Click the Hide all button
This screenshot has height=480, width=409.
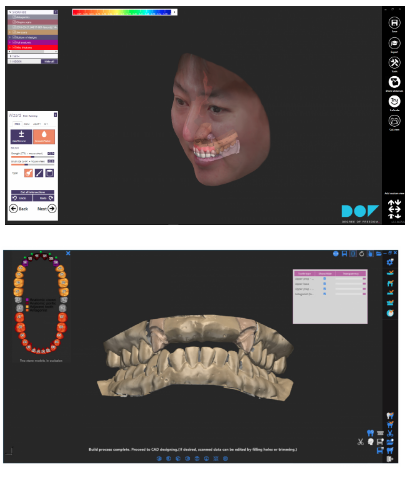(49, 61)
